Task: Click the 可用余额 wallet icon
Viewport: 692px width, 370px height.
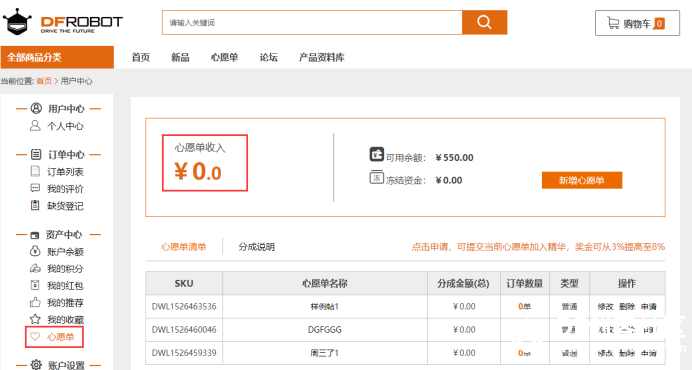Action: 376,155
